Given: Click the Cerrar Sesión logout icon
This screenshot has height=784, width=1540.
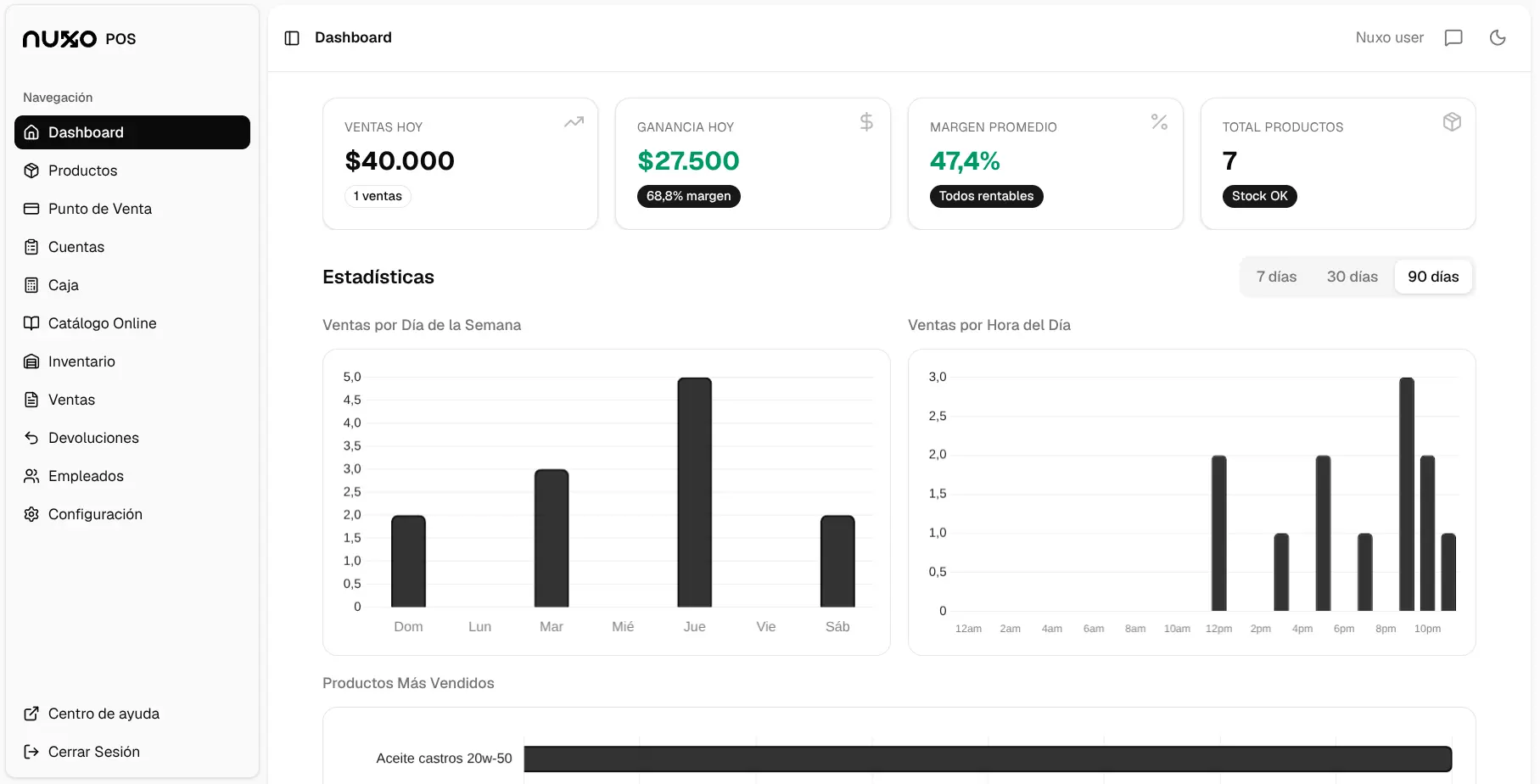Looking at the screenshot, I should click(31, 752).
